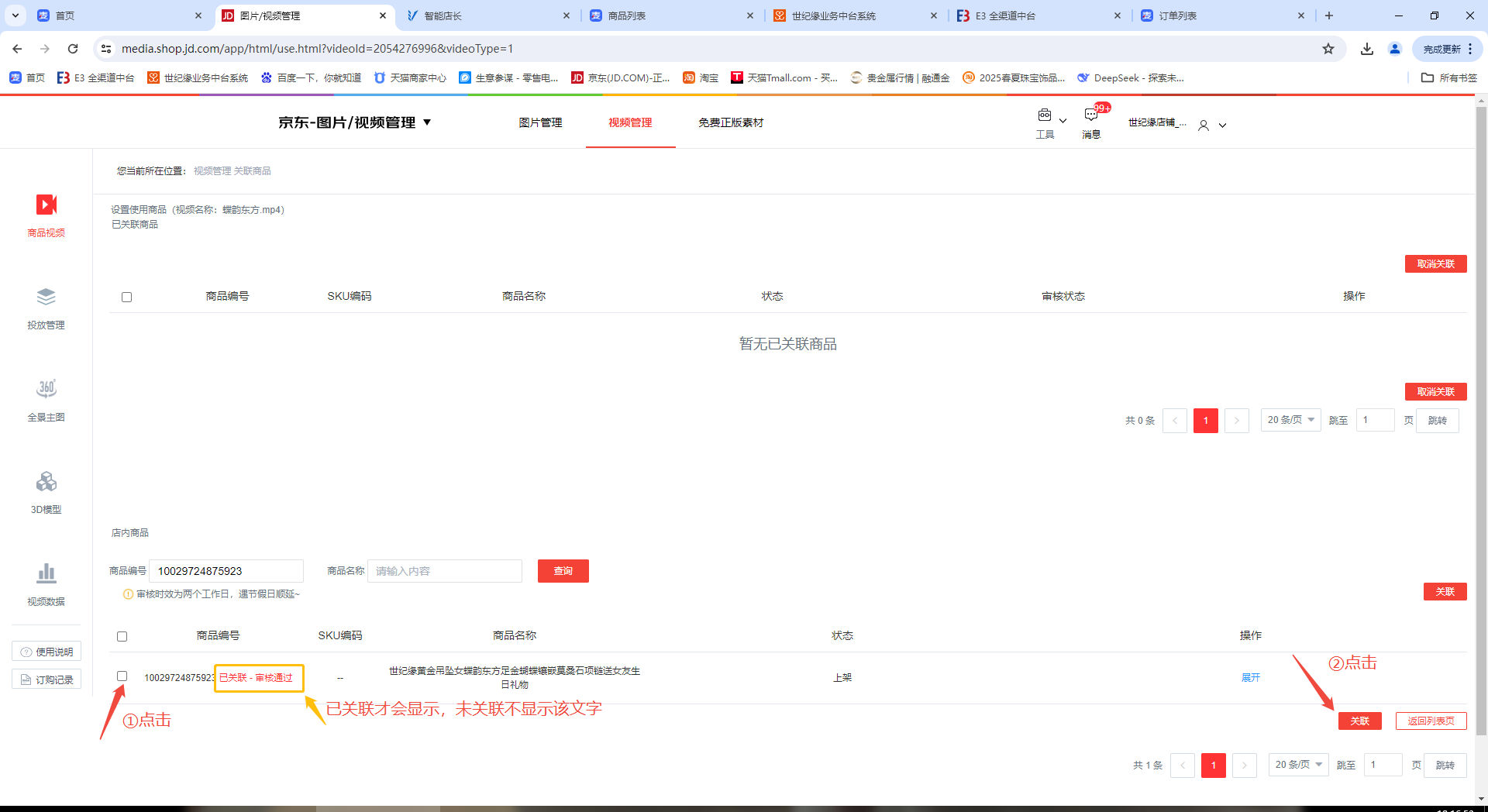This screenshot has width=1488, height=812.
Task: Bookmark this page with the star icon
Action: [x=1328, y=49]
